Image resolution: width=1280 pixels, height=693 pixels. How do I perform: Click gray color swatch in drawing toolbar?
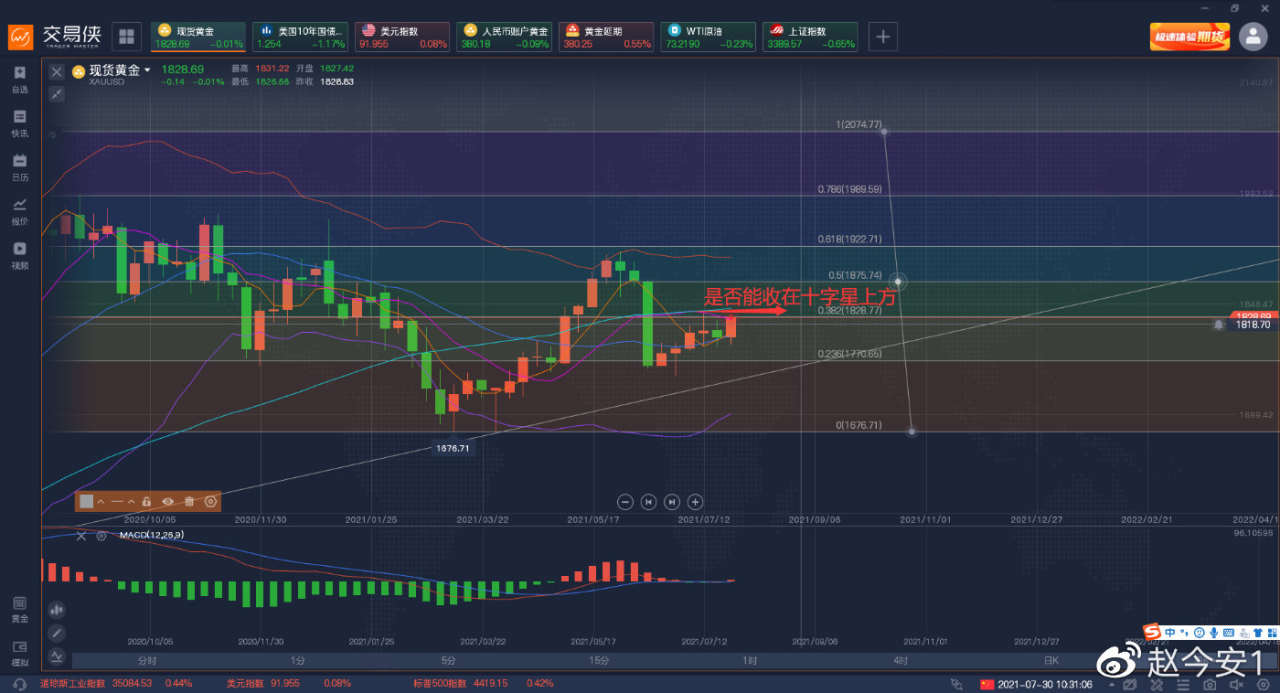click(87, 501)
